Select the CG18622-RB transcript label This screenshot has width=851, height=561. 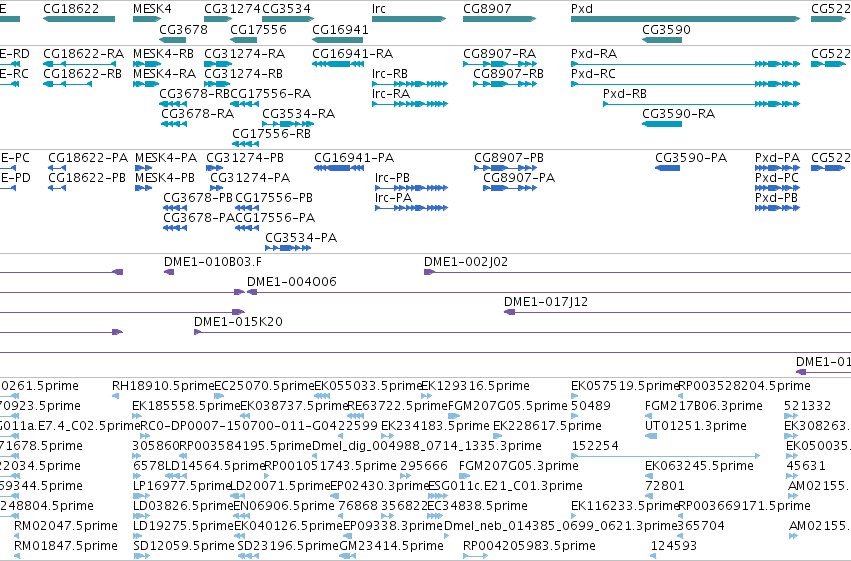82,74
